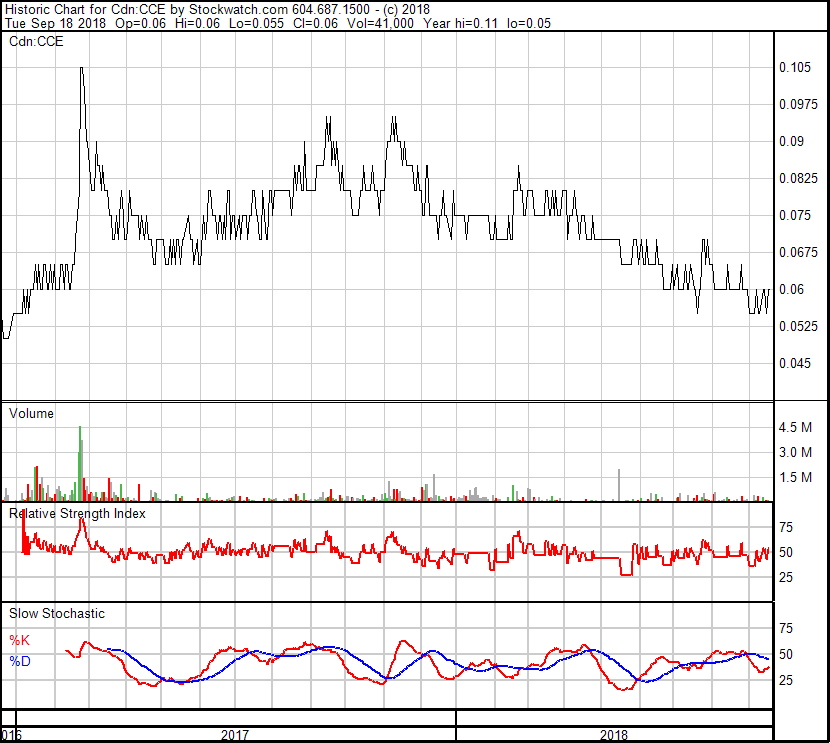Click the blue '%D' legend label

tap(20, 661)
